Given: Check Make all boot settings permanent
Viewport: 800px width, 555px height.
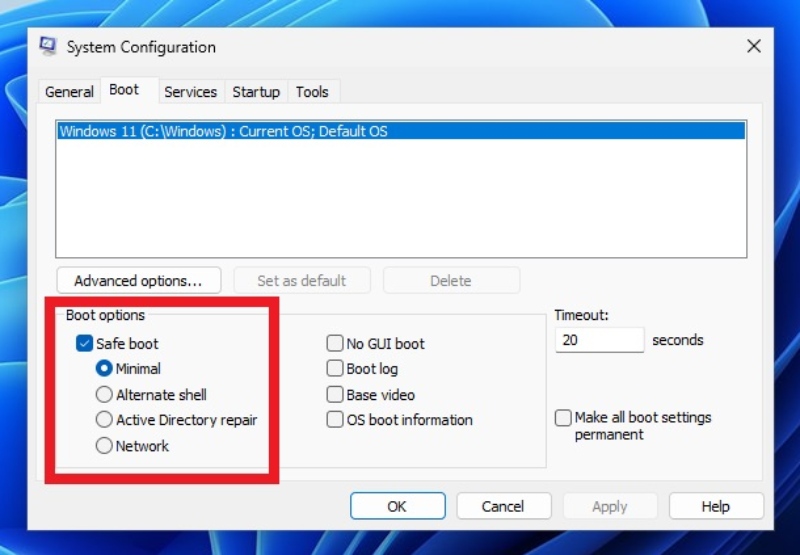Looking at the screenshot, I should pyautogui.click(x=563, y=418).
